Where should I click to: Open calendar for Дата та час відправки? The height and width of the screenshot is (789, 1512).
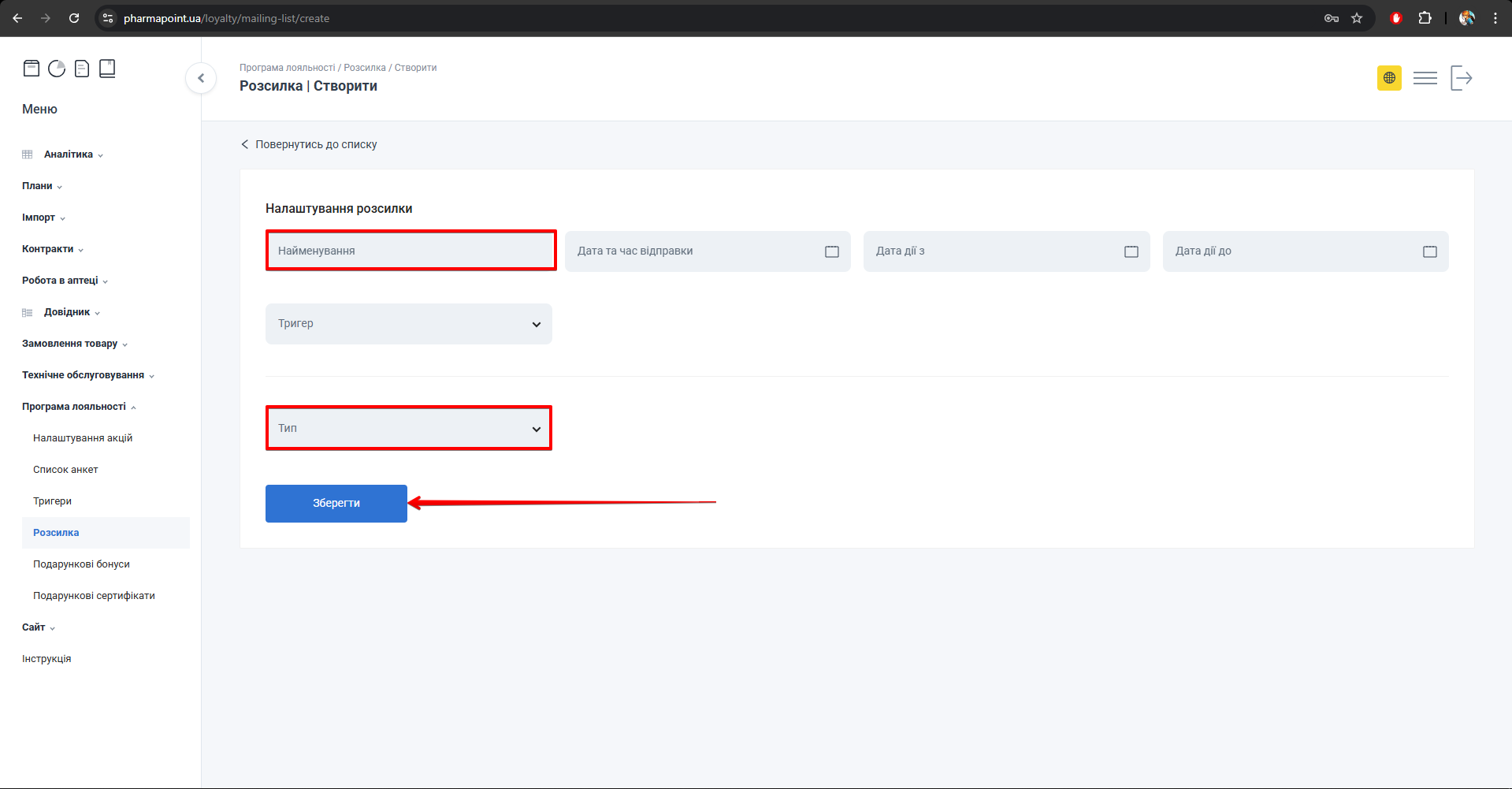pos(832,251)
